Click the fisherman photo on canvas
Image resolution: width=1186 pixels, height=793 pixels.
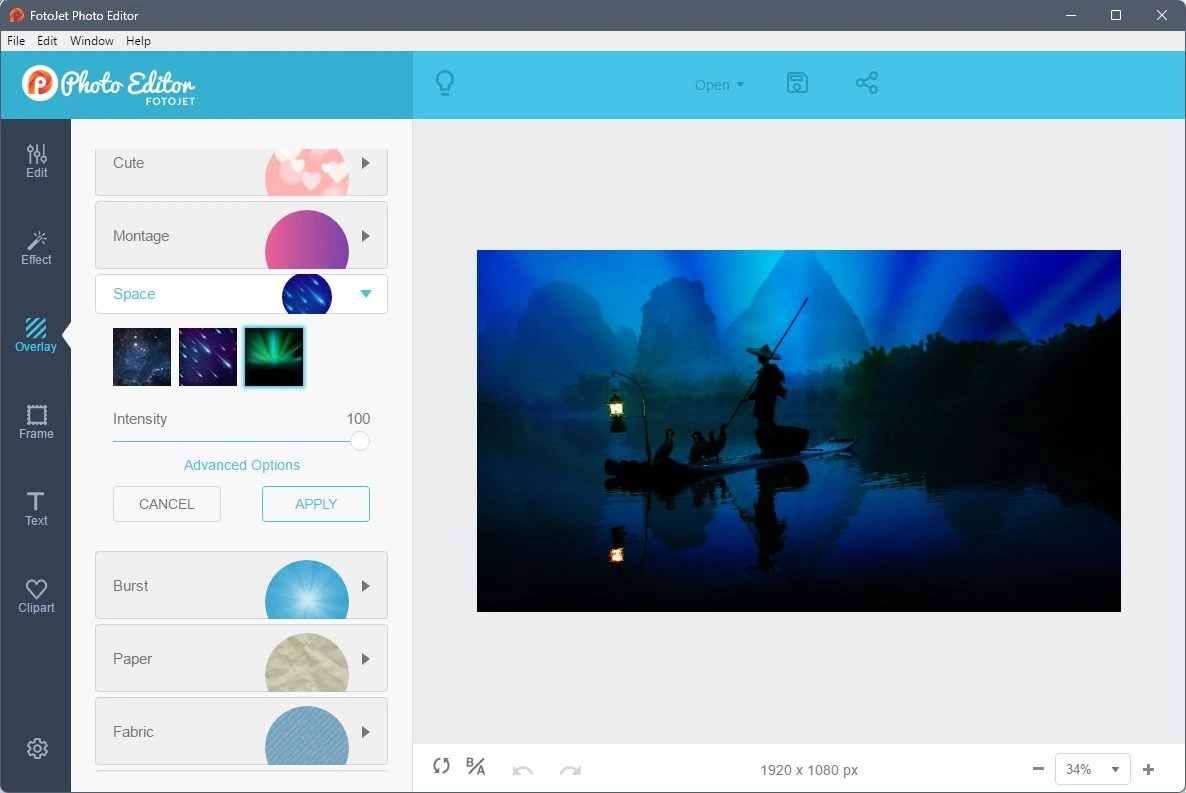point(799,431)
